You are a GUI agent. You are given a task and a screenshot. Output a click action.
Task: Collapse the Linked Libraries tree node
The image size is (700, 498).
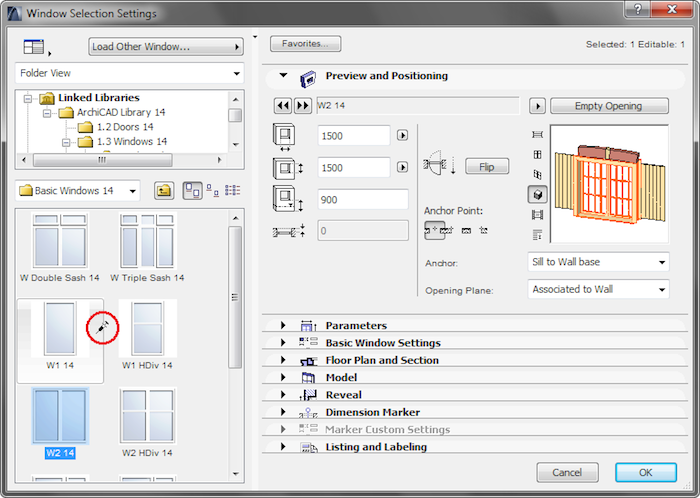point(28,98)
